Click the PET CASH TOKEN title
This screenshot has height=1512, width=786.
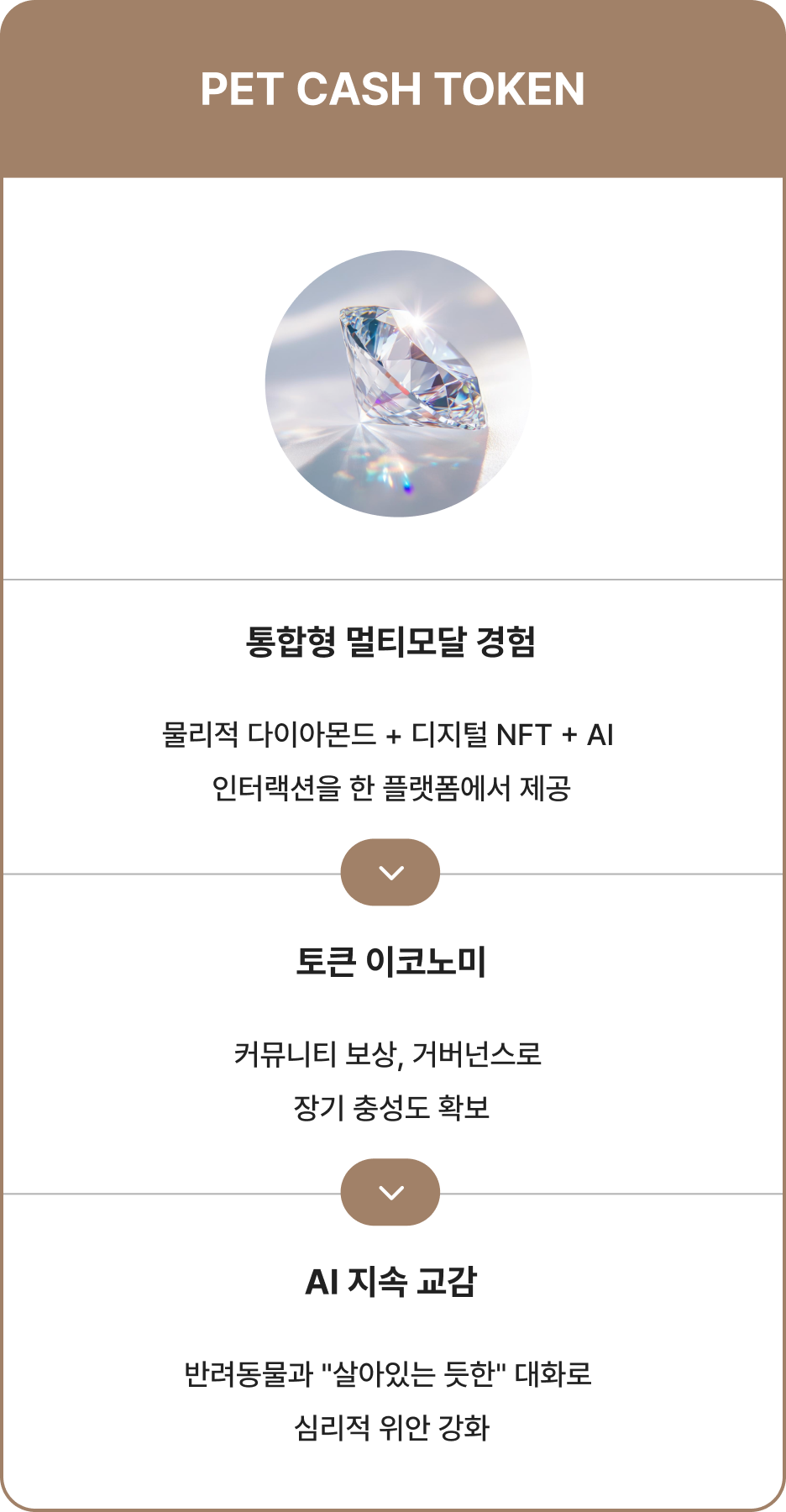[x=392, y=89]
